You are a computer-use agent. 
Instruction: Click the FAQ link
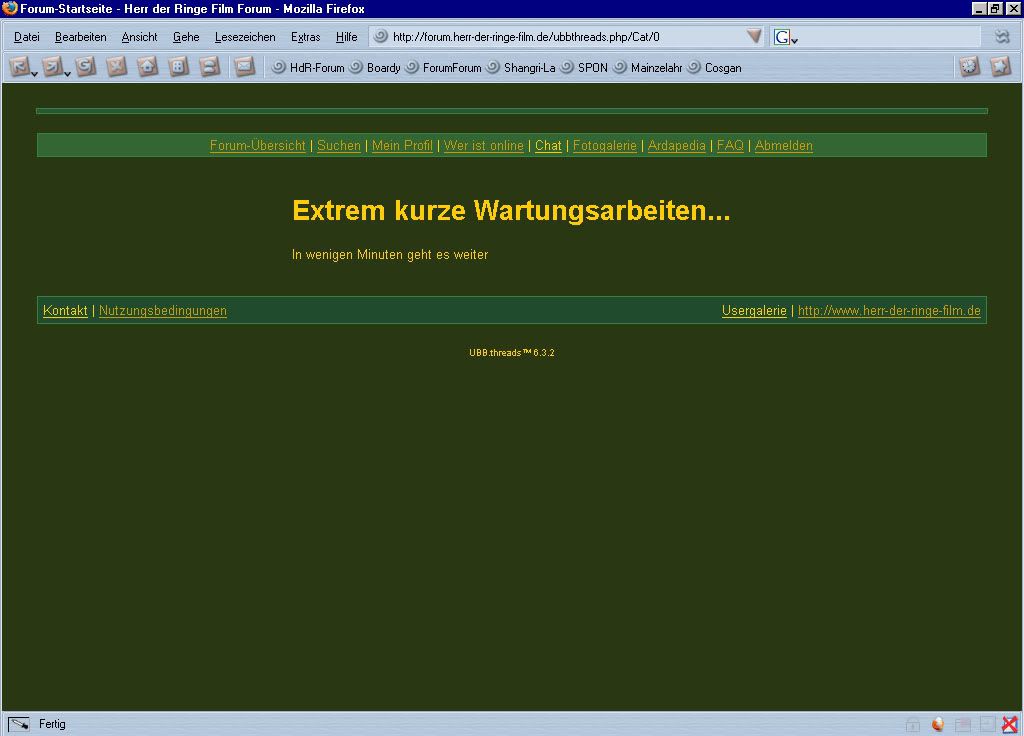(730, 146)
